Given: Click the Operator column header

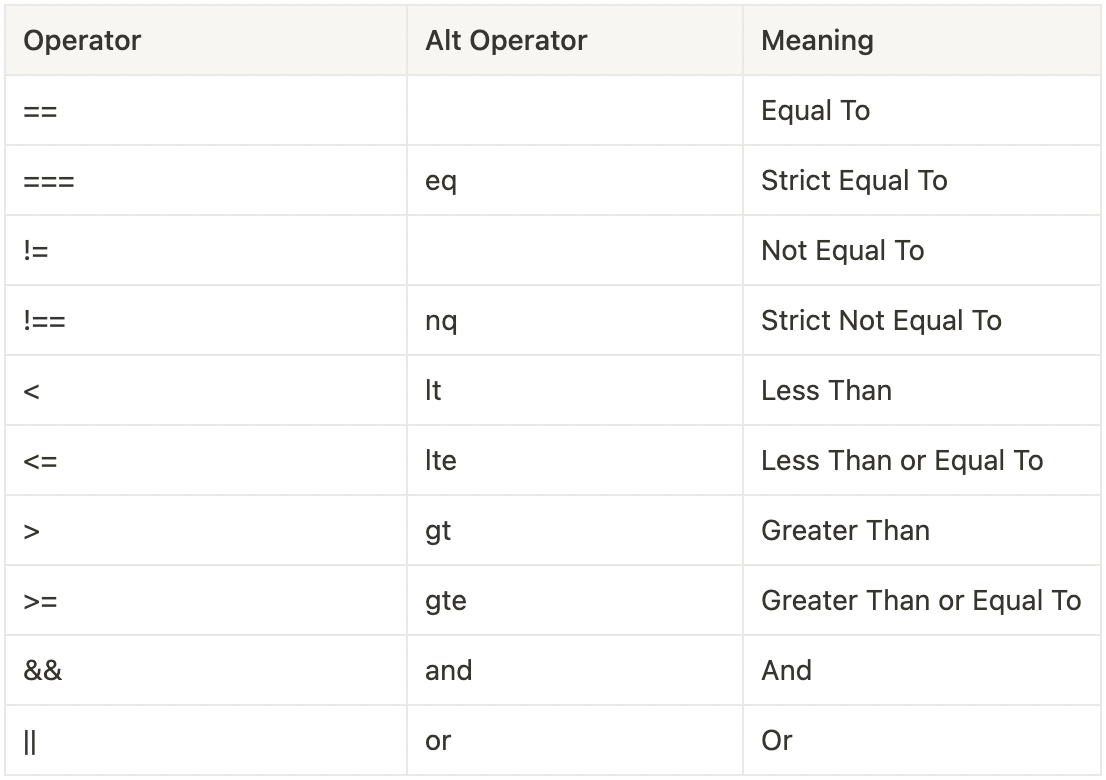Looking at the screenshot, I should coord(82,41).
